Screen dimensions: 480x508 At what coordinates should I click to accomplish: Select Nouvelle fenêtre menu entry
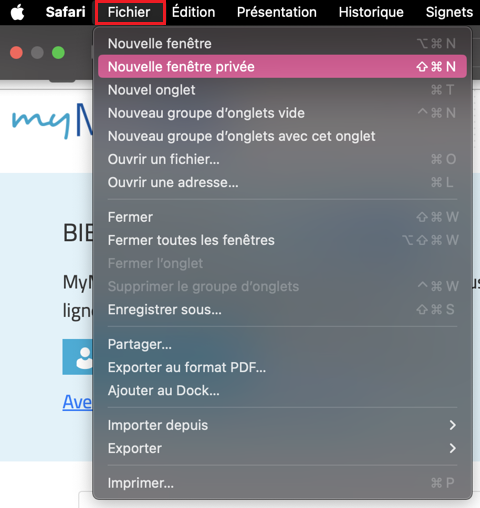(282, 44)
